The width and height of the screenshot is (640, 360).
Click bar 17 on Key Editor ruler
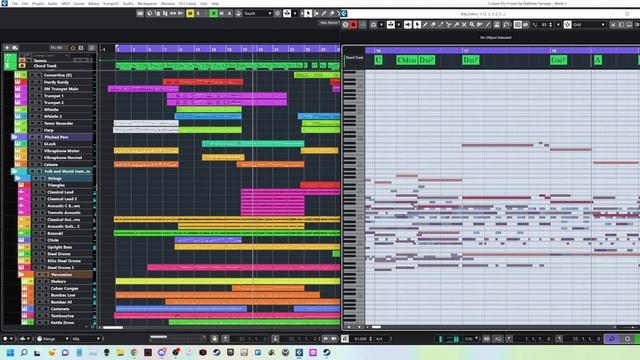466,51
